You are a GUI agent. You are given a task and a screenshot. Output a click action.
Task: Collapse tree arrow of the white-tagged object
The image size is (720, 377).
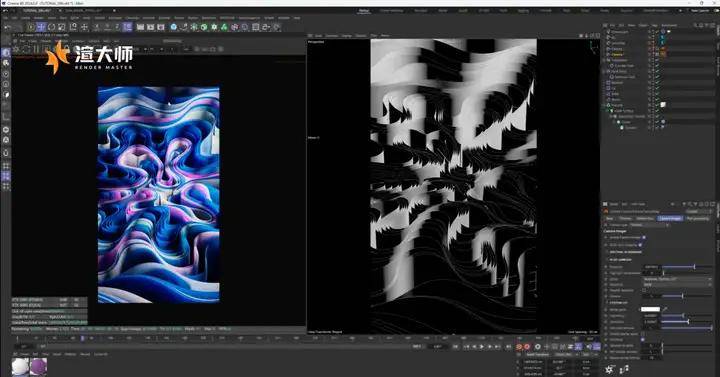pos(605,105)
